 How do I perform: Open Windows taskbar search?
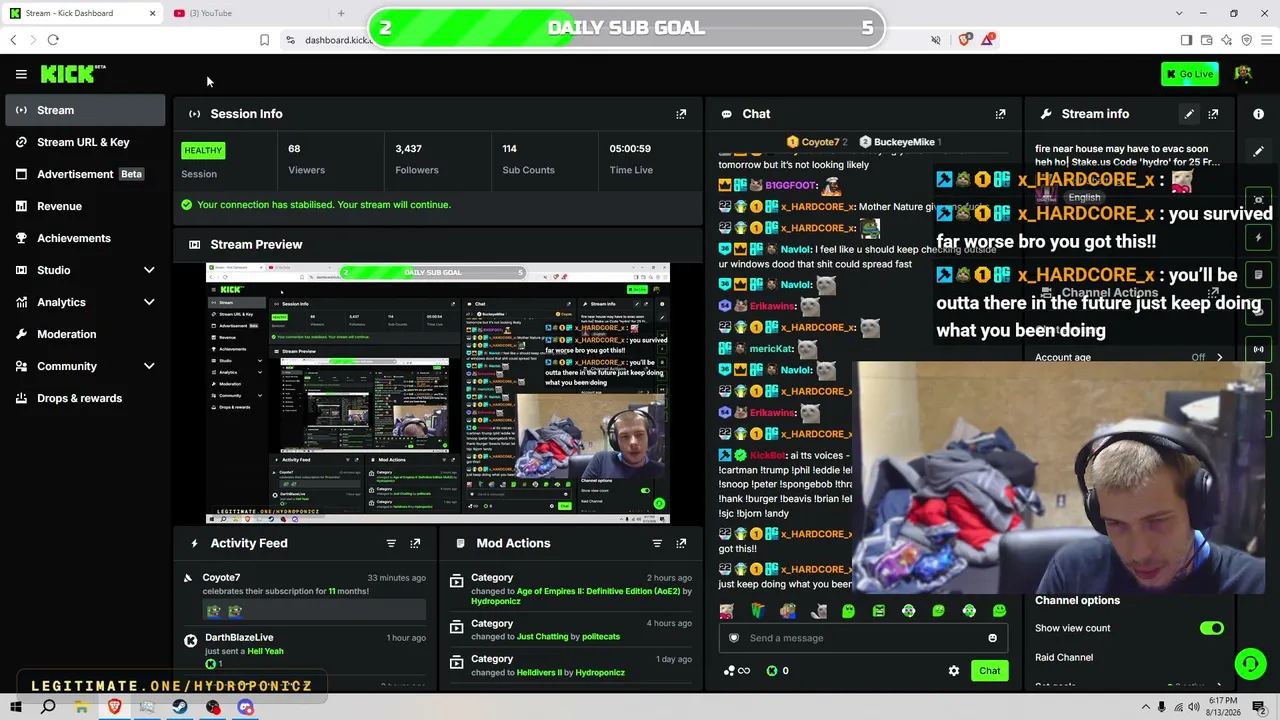48,707
